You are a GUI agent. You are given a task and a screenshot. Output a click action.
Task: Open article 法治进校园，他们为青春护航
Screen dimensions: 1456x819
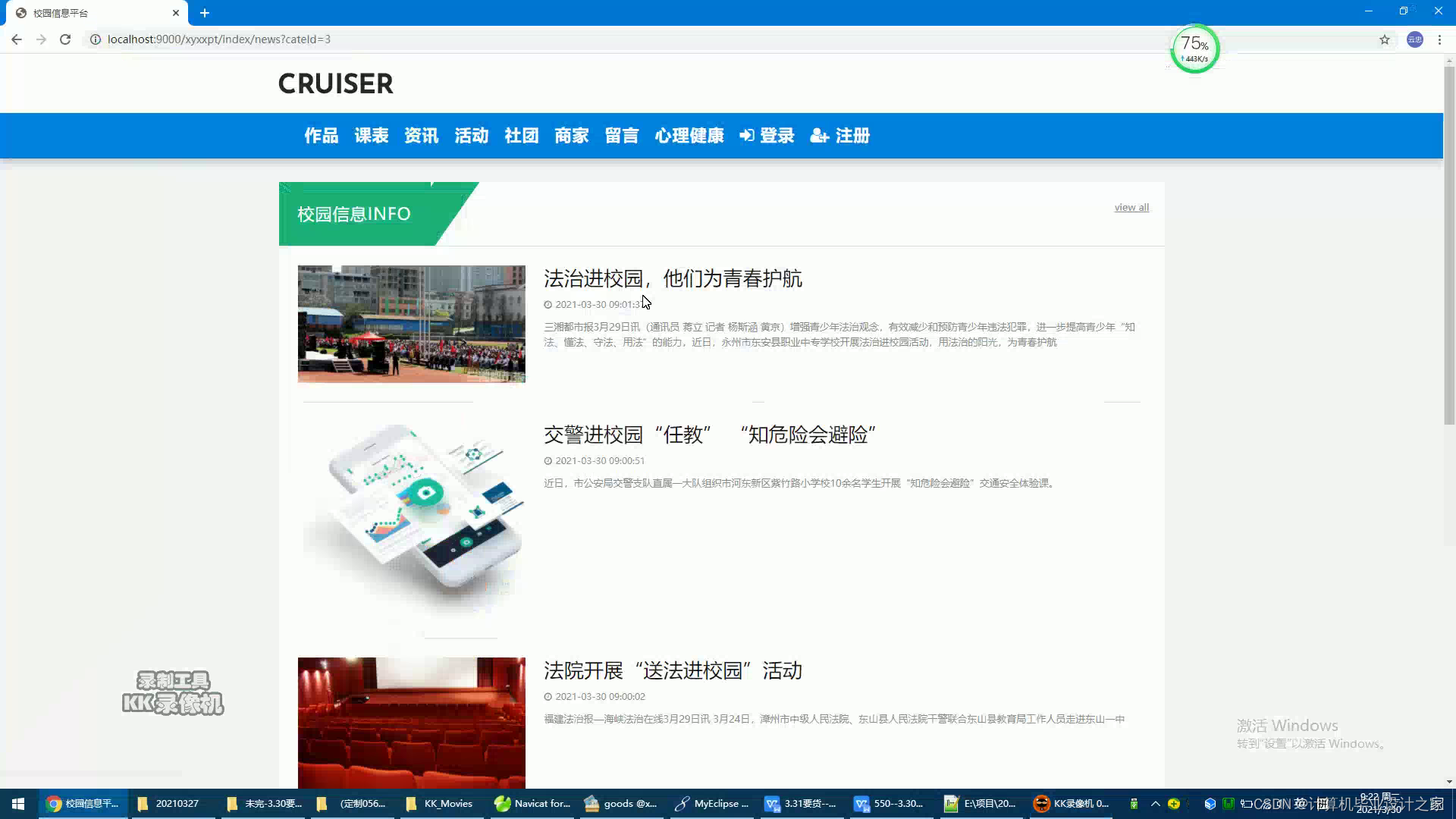pos(673,278)
